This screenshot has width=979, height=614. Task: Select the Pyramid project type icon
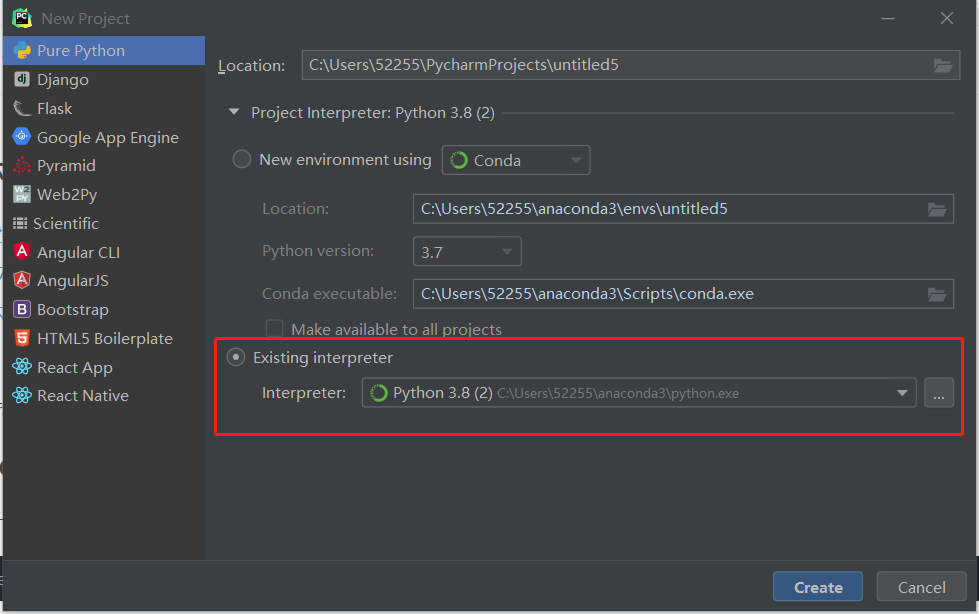(x=22, y=165)
